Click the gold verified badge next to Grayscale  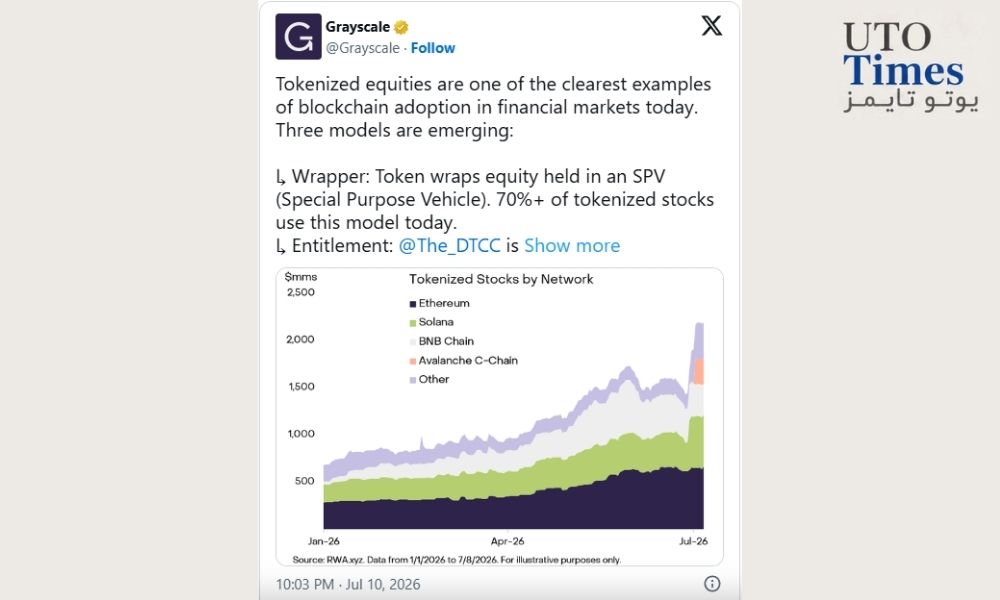pos(401,27)
